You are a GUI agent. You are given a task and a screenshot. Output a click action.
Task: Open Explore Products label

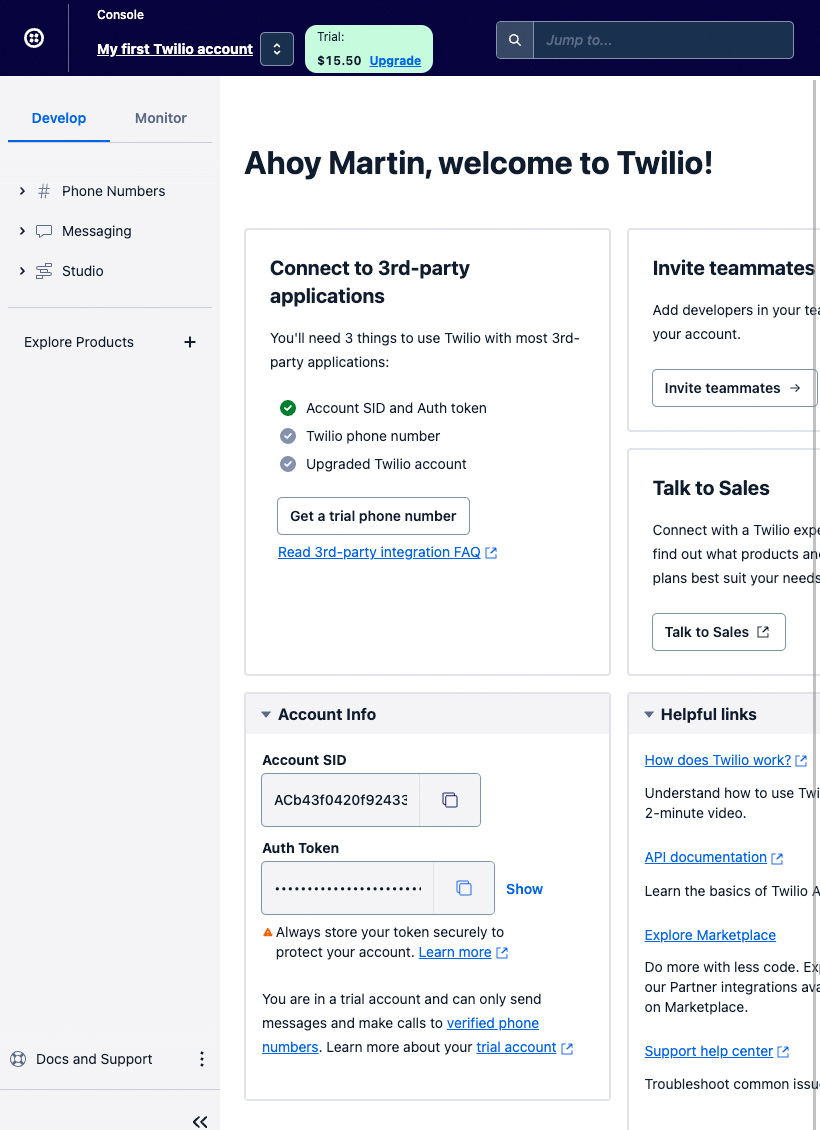[x=79, y=342]
